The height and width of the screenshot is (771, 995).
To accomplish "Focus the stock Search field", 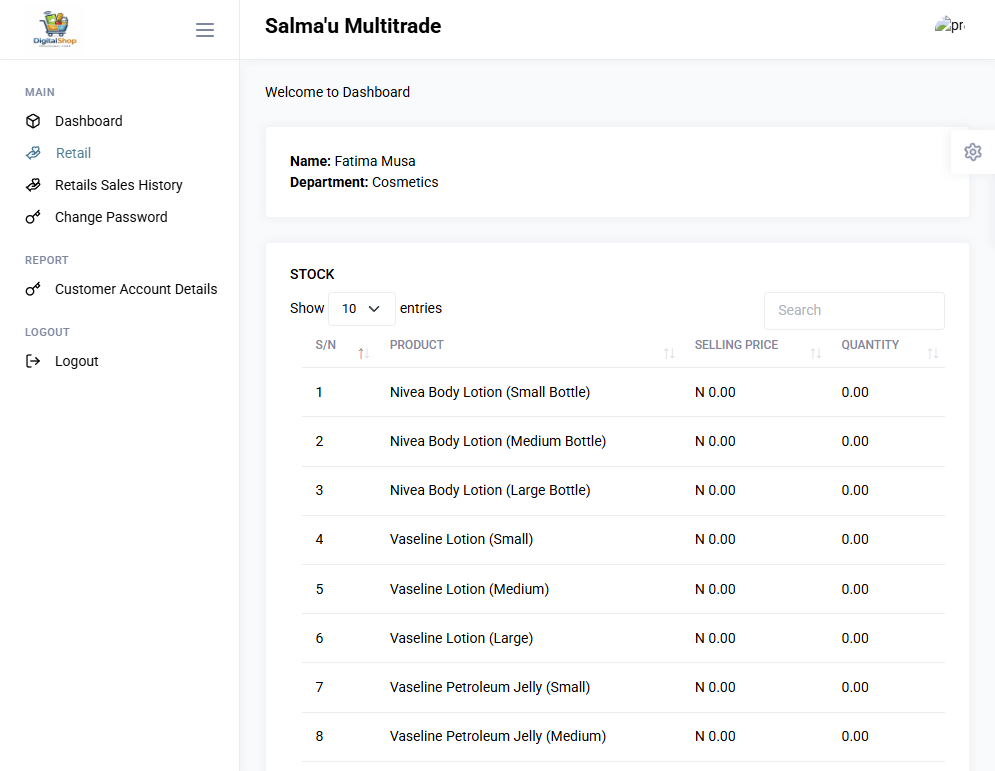I will [x=854, y=310].
